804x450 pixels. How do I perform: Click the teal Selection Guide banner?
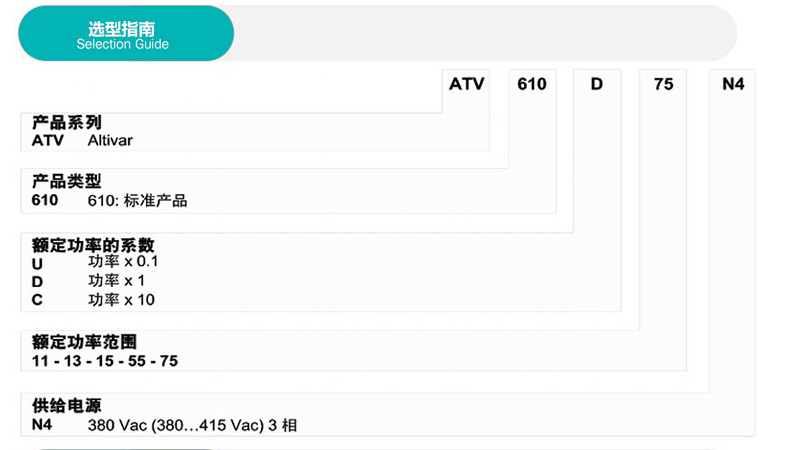coord(126,34)
